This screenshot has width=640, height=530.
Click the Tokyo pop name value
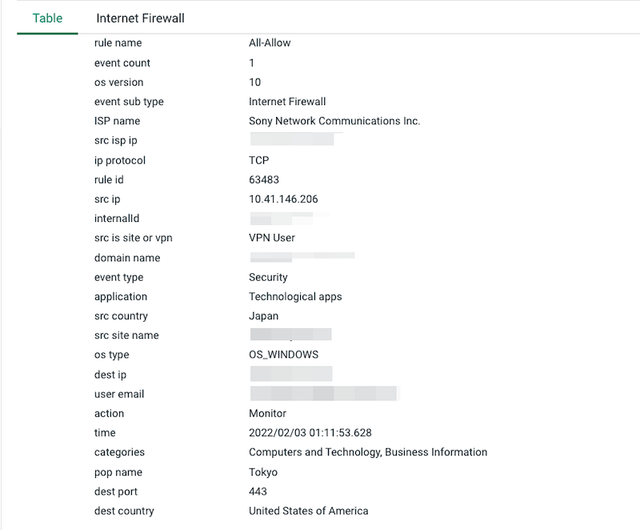pos(263,472)
